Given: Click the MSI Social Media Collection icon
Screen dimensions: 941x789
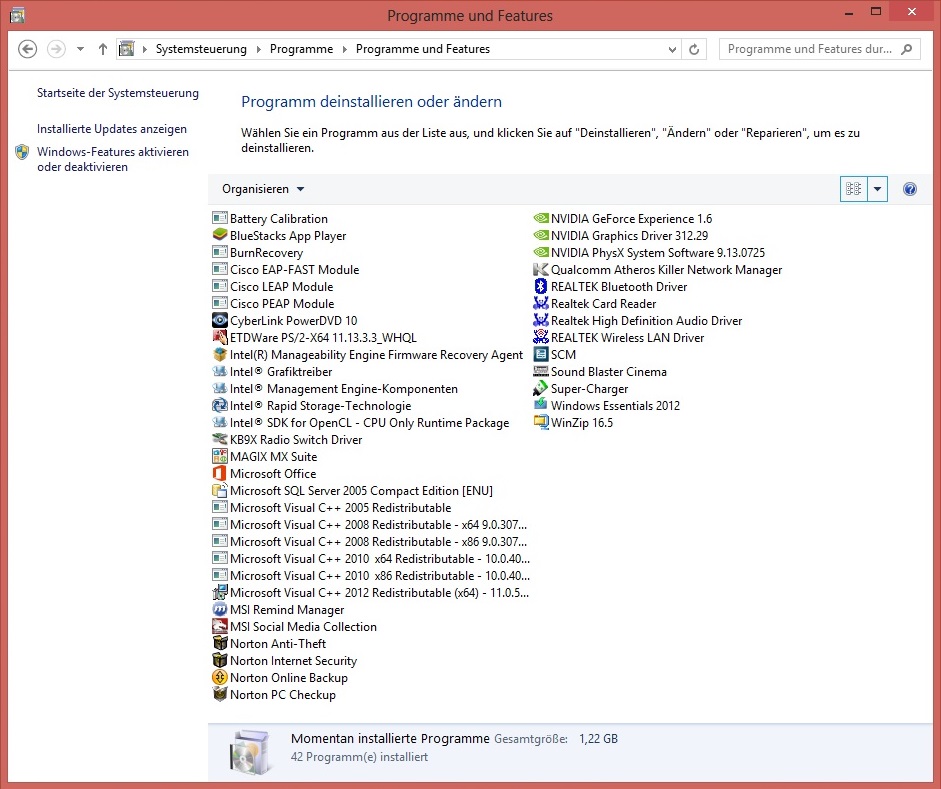Looking at the screenshot, I should (220, 626).
